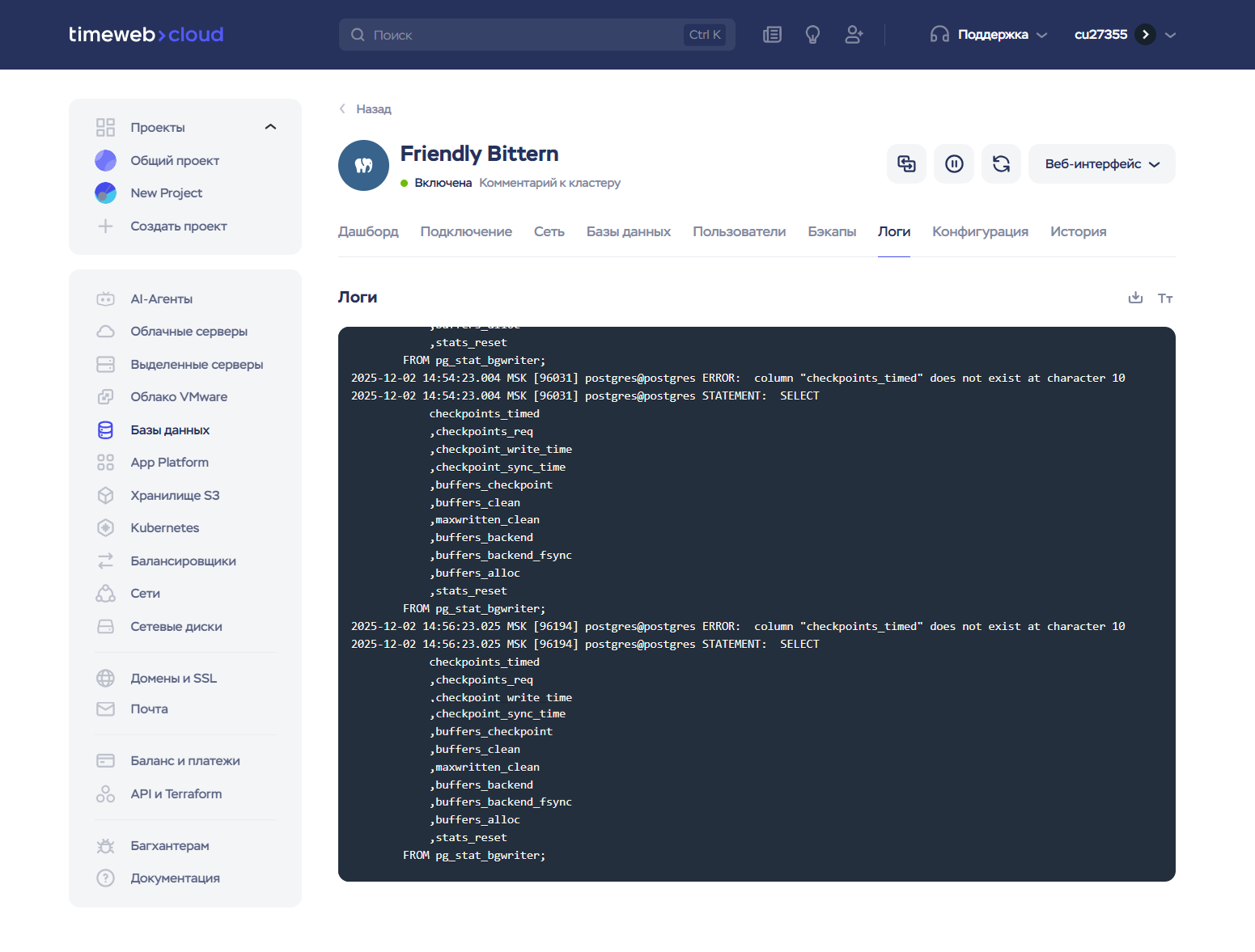Click Создать проект in the sidebar
1255x952 pixels.
[x=178, y=226]
